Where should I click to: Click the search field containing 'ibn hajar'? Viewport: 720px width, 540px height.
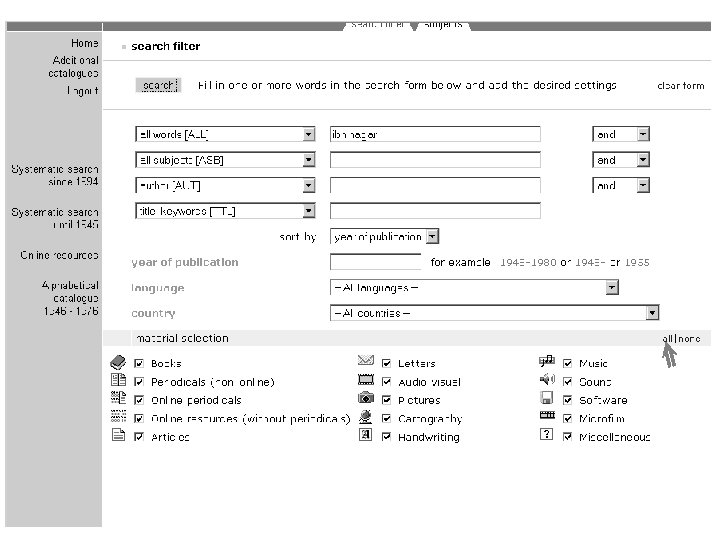click(435, 135)
